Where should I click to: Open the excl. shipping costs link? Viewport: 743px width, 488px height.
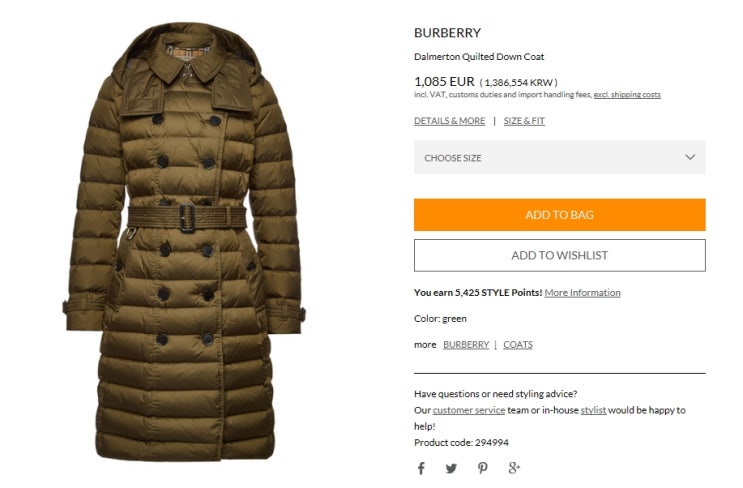[x=627, y=95]
